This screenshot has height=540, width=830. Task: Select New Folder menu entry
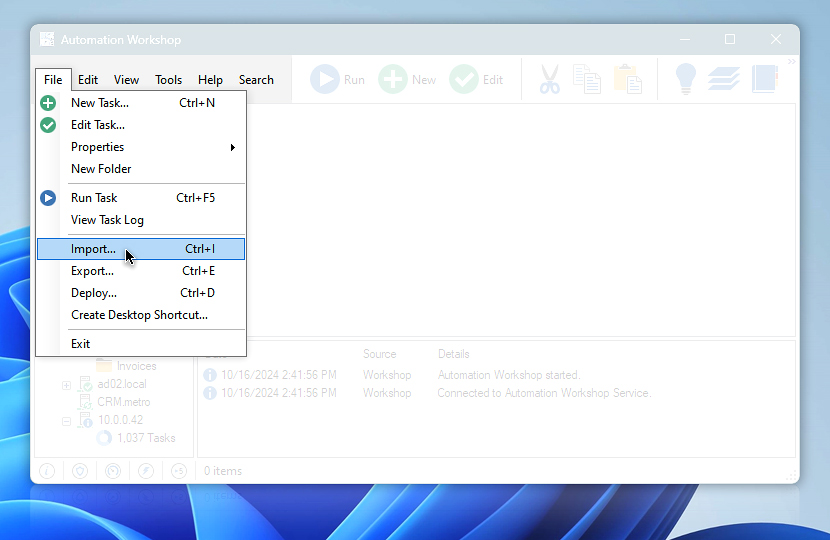point(141,169)
